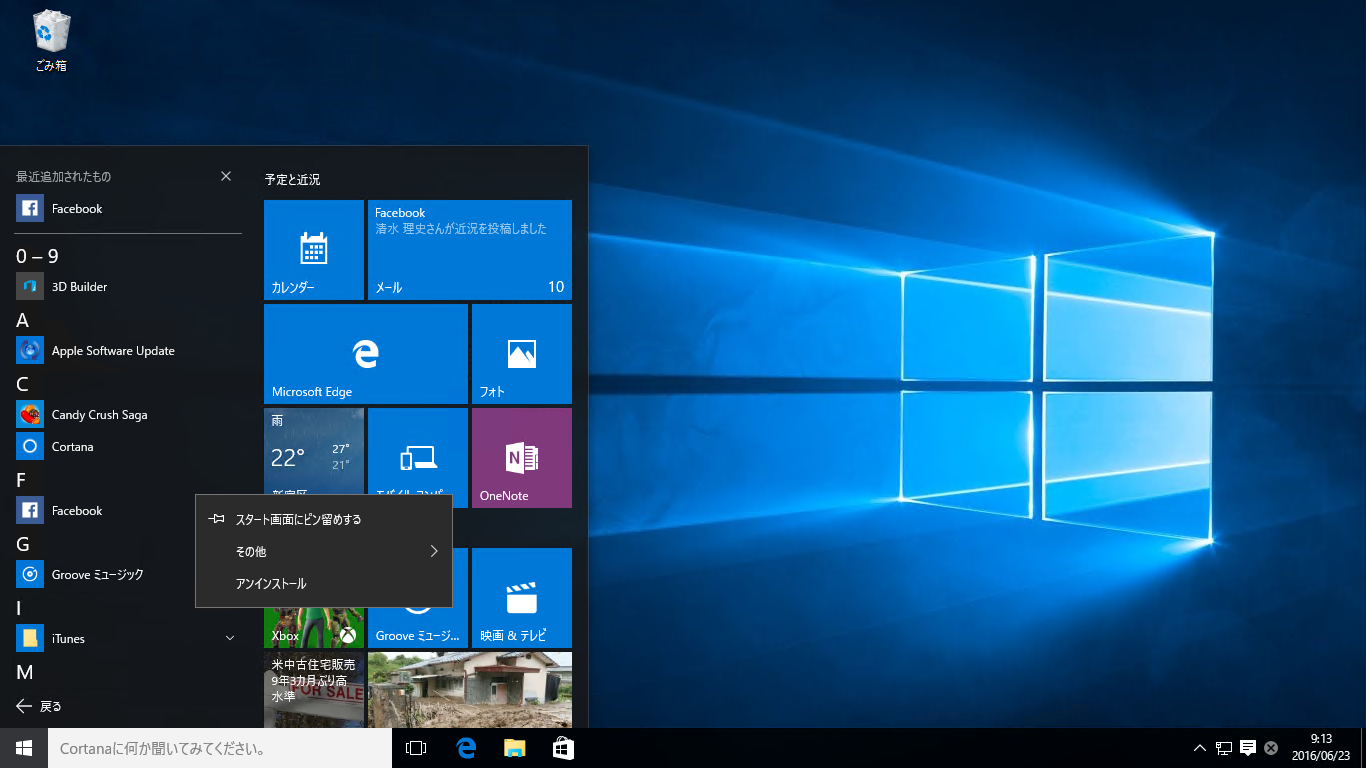Image resolution: width=1366 pixels, height=768 pixels.
Task: Open the 米中古住宅販売 news tile
Action: tap(314, 690)
